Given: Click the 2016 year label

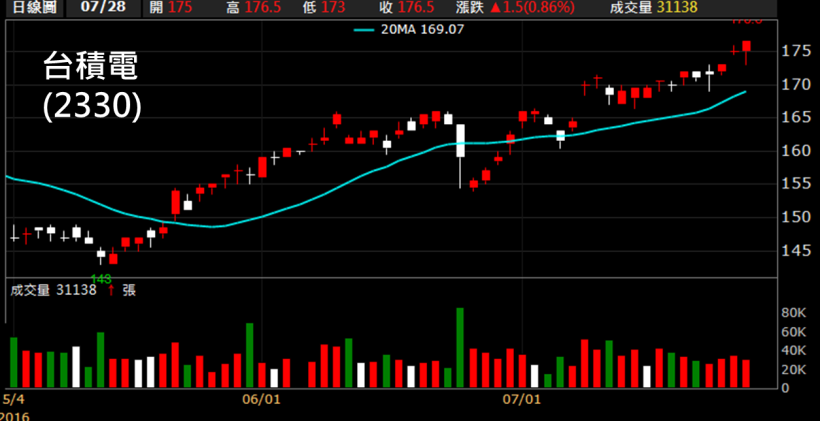Looking at the screenshot, I should 15,417.
